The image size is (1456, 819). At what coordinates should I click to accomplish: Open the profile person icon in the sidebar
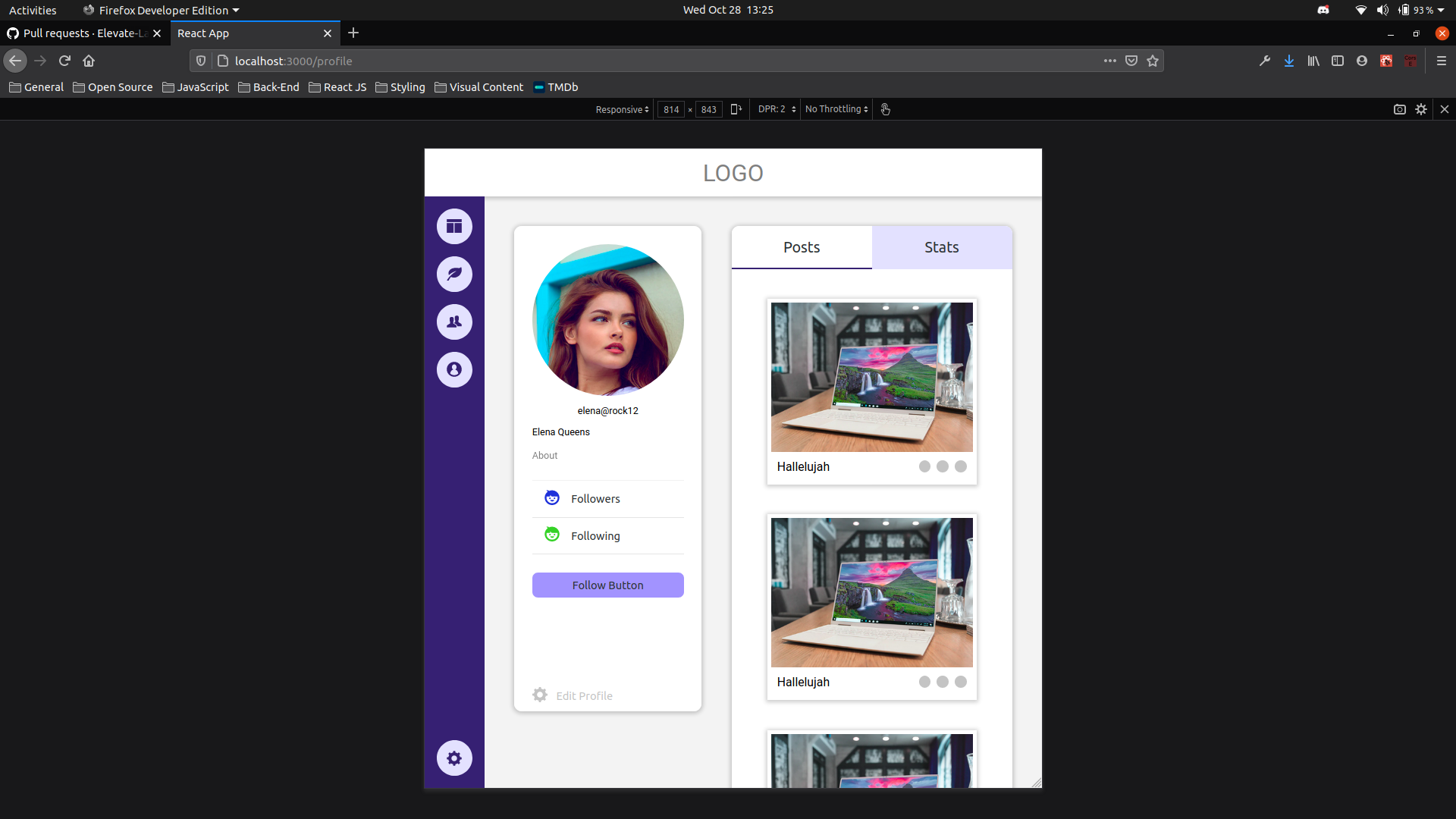pyautogui.click(x=454, y=369)
